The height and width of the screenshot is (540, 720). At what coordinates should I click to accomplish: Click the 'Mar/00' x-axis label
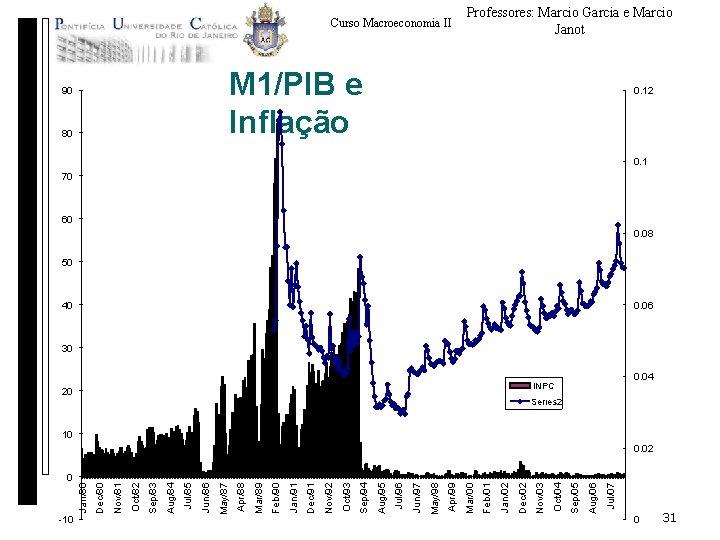[x=469, y=497]
